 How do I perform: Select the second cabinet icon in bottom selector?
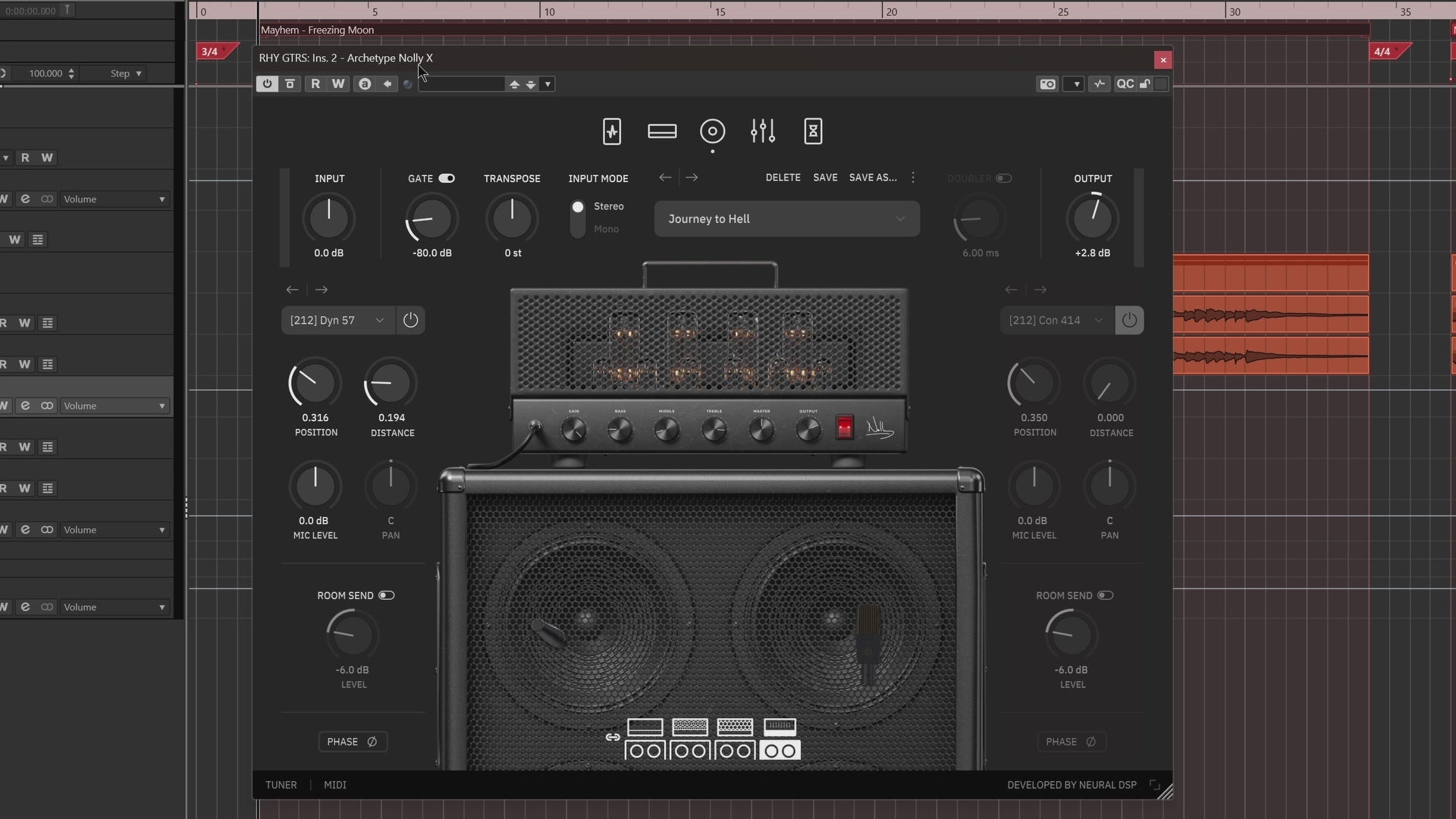point(690,751)
